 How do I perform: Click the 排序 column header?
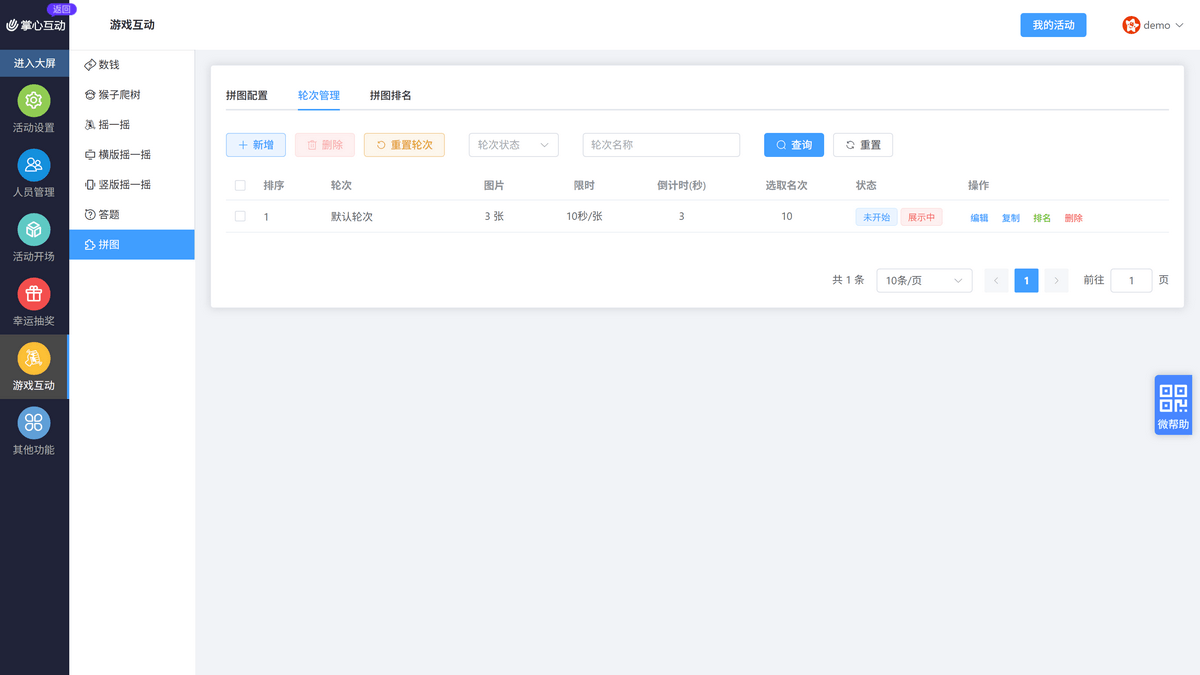(x=274, y=186)
